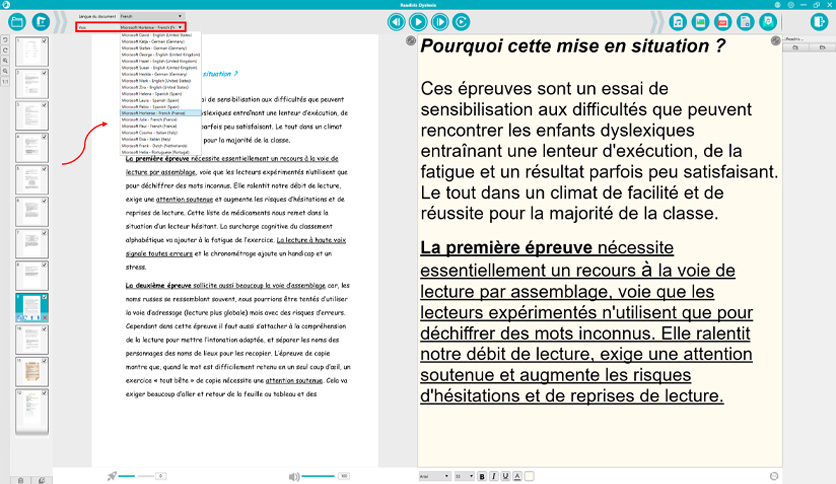Select voice Microsoft Julie - French (France)
Image resolution: width=836 pixels, height=484 pixels.
(x=160, y=119)
